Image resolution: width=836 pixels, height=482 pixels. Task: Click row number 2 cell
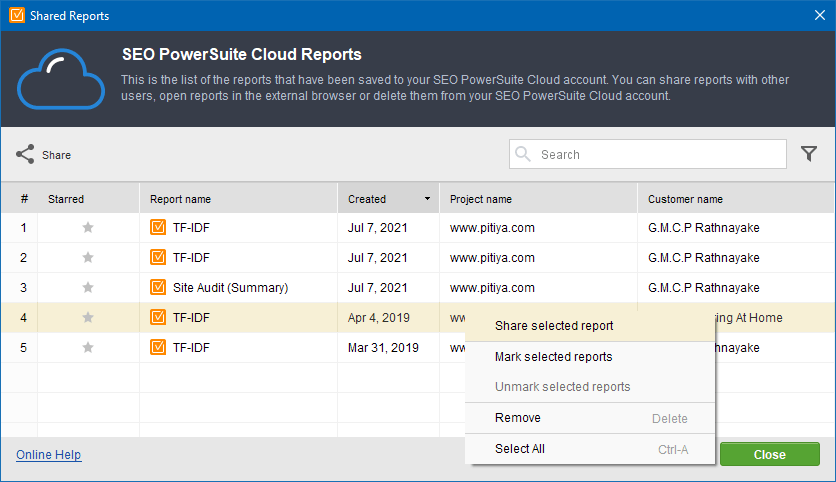(20, 258)
